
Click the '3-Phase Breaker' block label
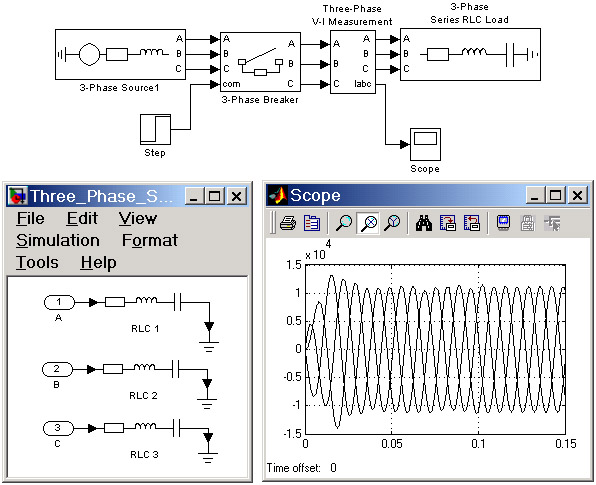pos(260,100)
